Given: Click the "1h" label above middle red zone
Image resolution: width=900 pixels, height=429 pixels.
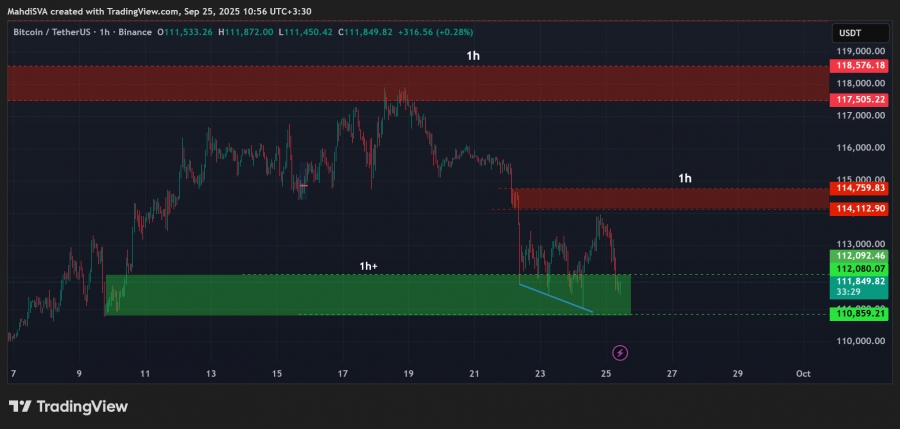Looking at the screenshot, I should click(685, 178).
